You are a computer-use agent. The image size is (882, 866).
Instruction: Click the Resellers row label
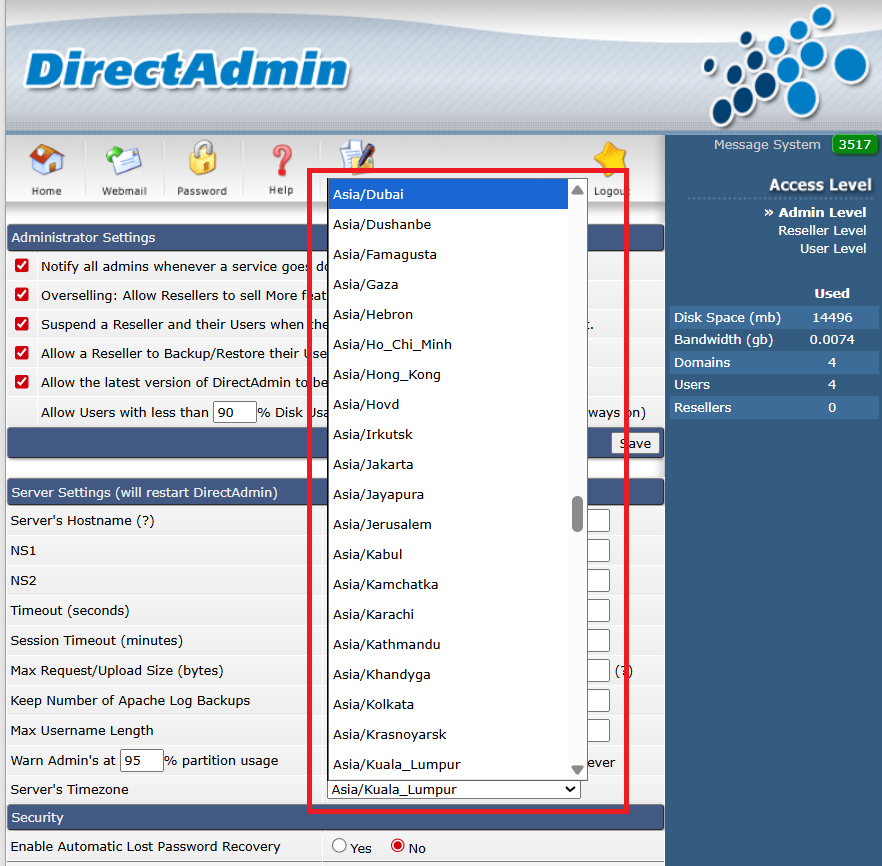(x=703, y=408)
